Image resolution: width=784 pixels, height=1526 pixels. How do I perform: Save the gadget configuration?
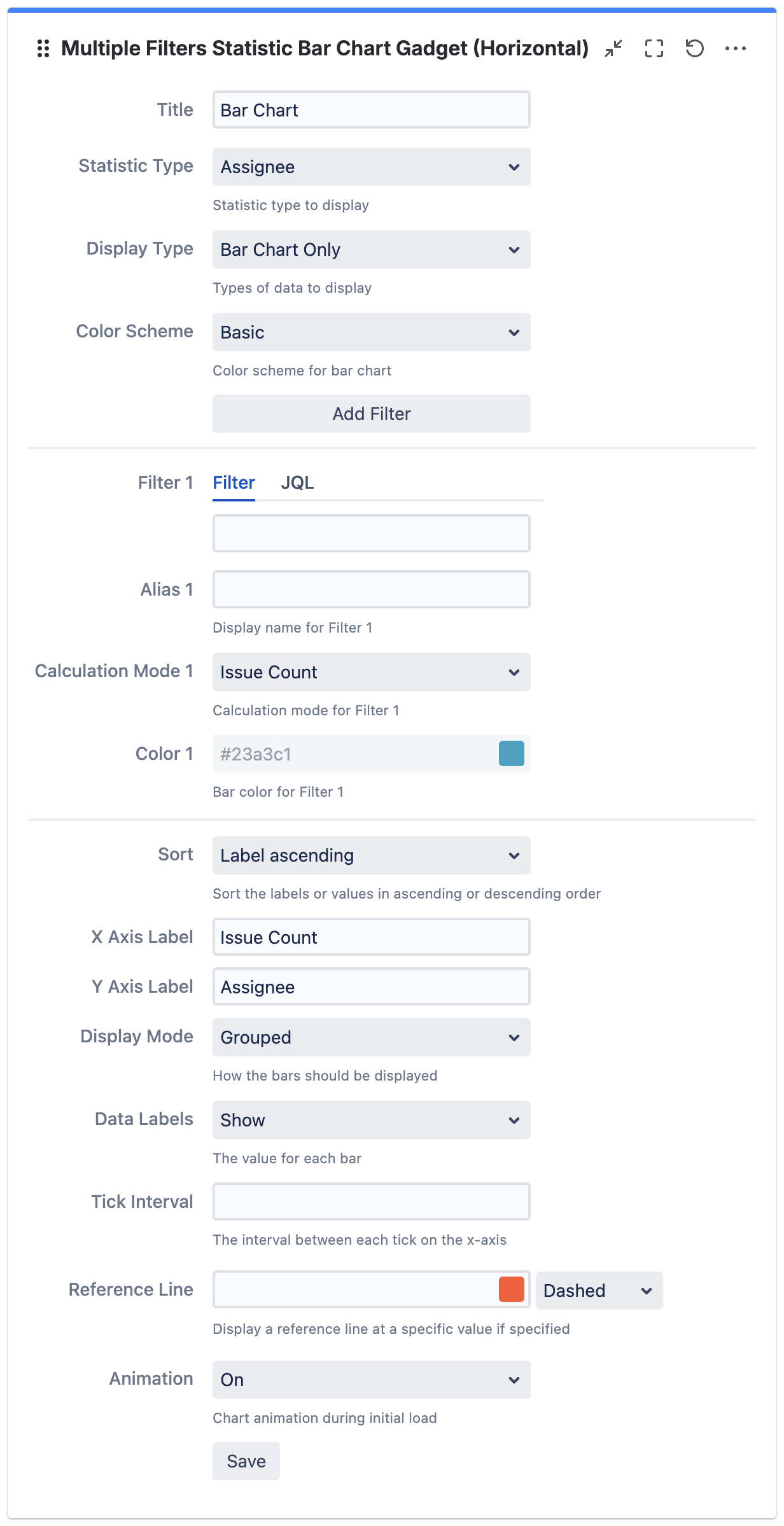pos(246,1461)
